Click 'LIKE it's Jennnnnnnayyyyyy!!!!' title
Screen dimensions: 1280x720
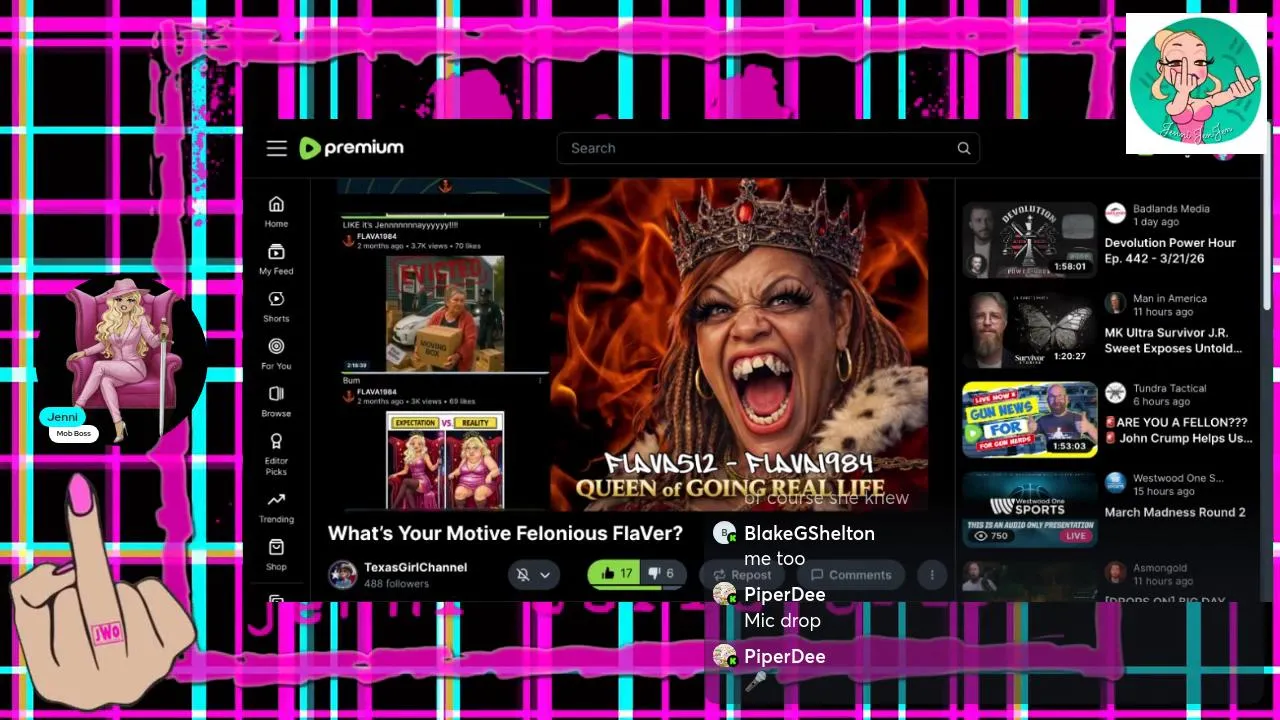pyautogui.click(x=400, y=225)
